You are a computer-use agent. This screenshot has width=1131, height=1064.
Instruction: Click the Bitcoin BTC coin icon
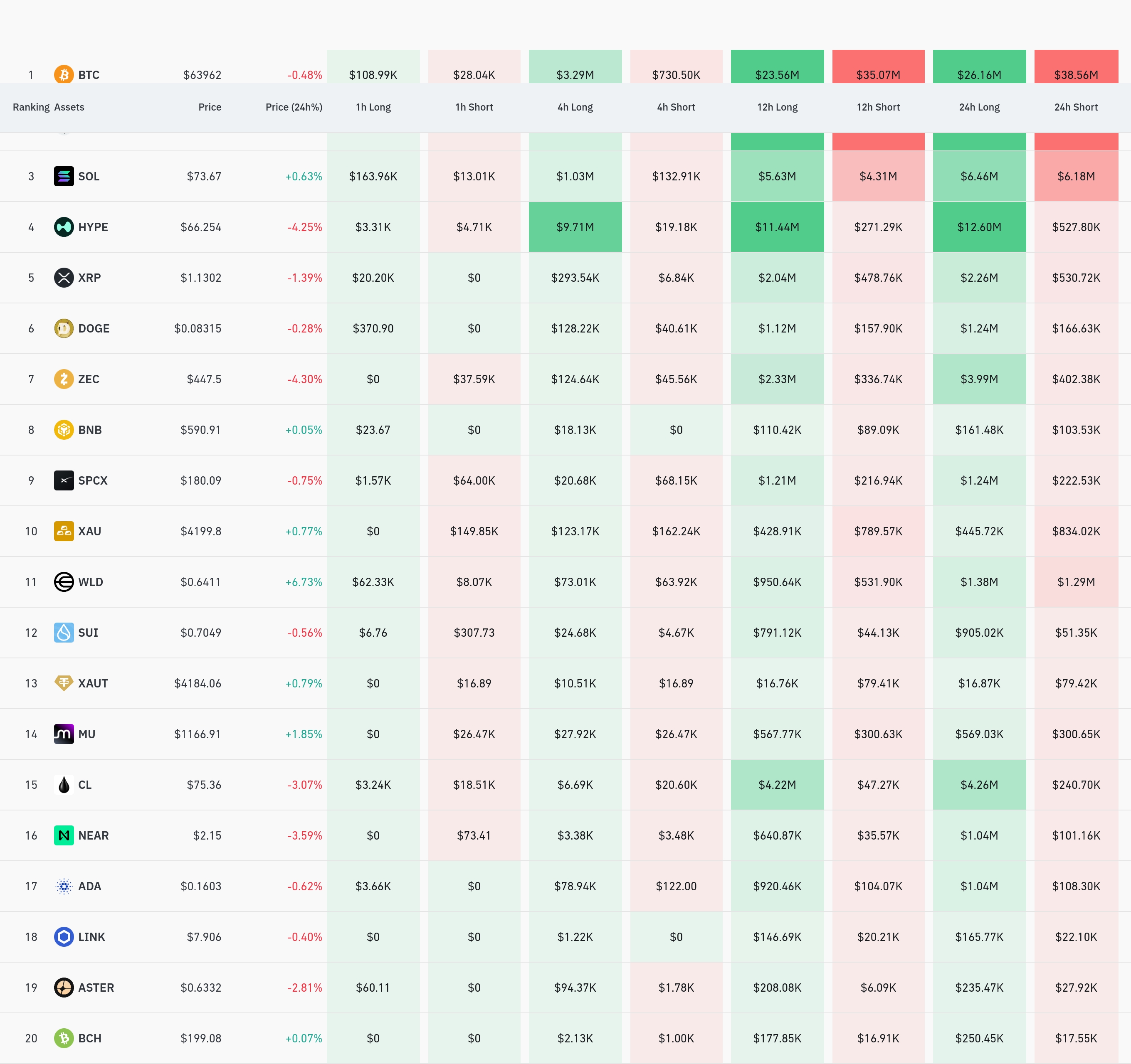click(64, 74)
